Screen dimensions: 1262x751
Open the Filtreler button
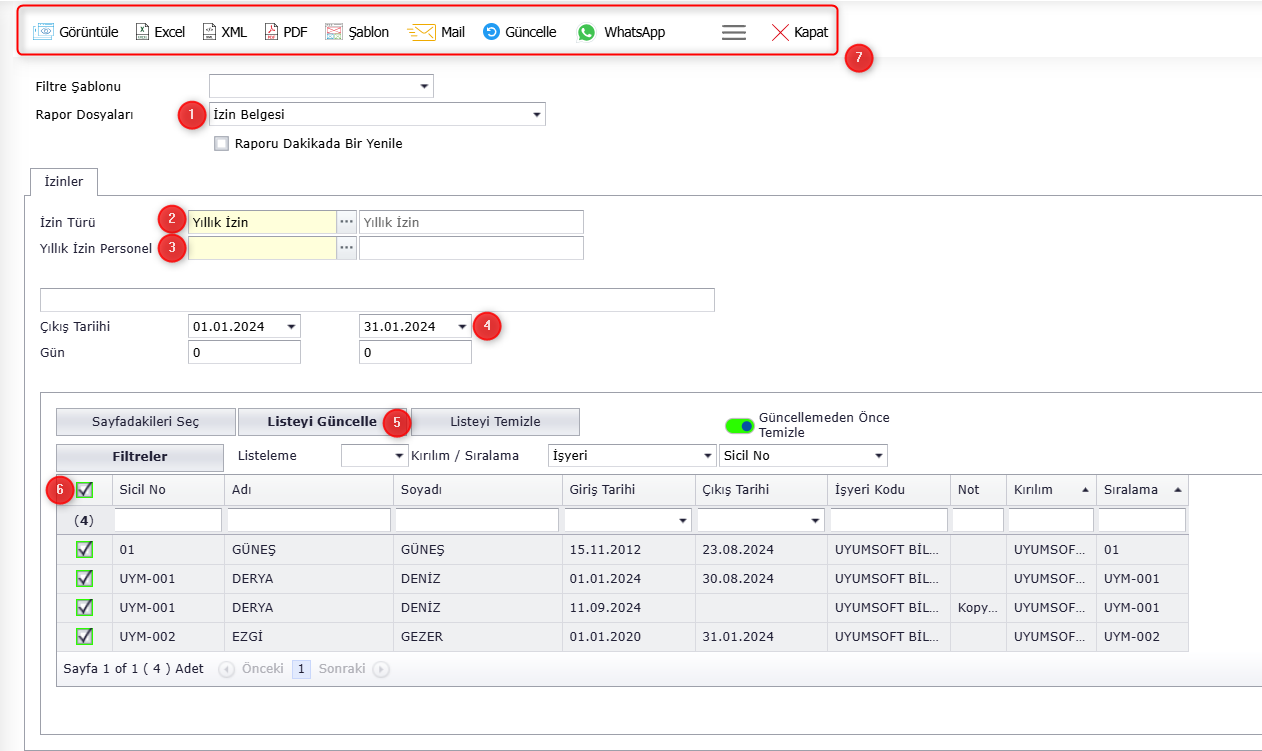coord(140,456)
